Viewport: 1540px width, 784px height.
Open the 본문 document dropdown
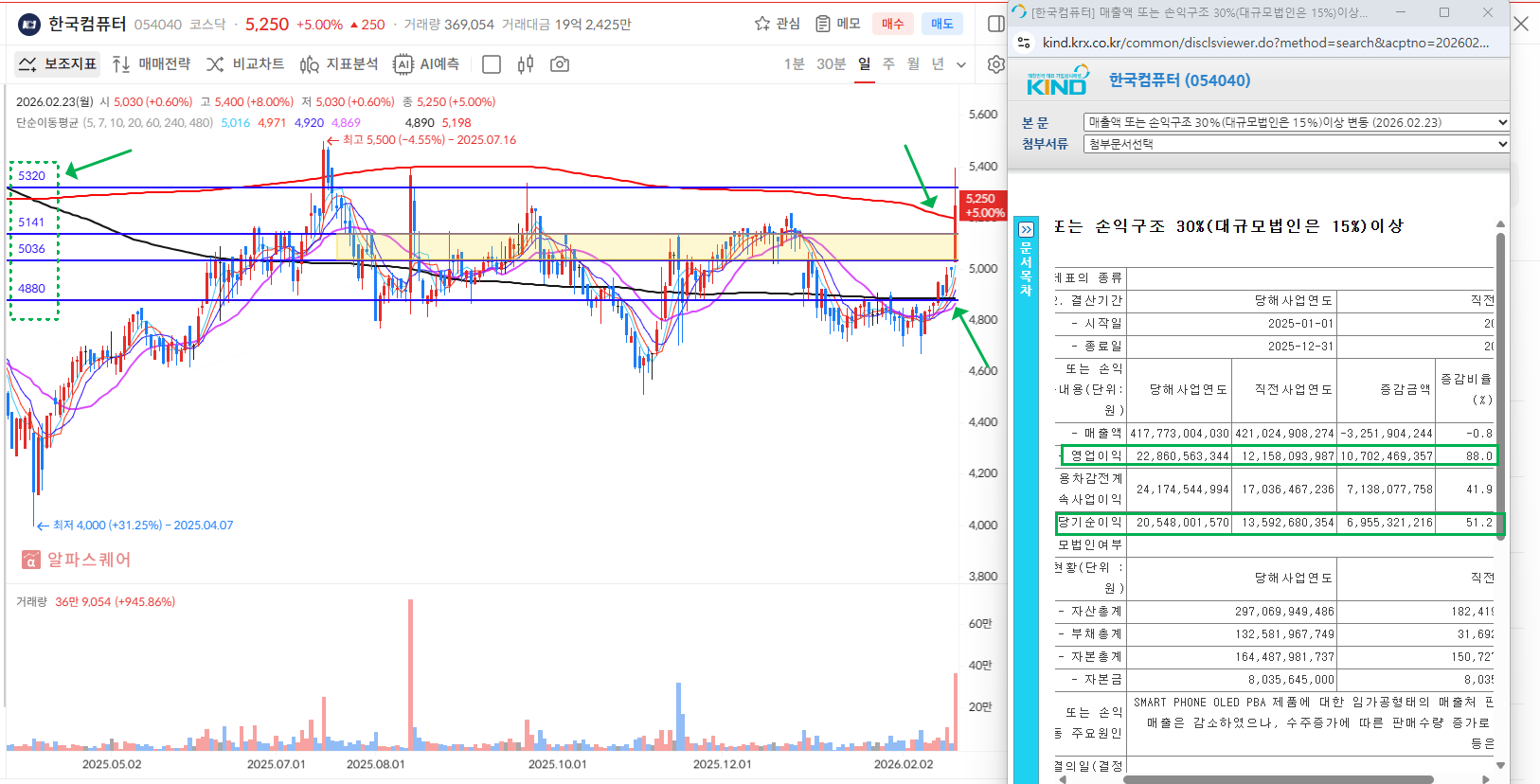[1295, 122]
